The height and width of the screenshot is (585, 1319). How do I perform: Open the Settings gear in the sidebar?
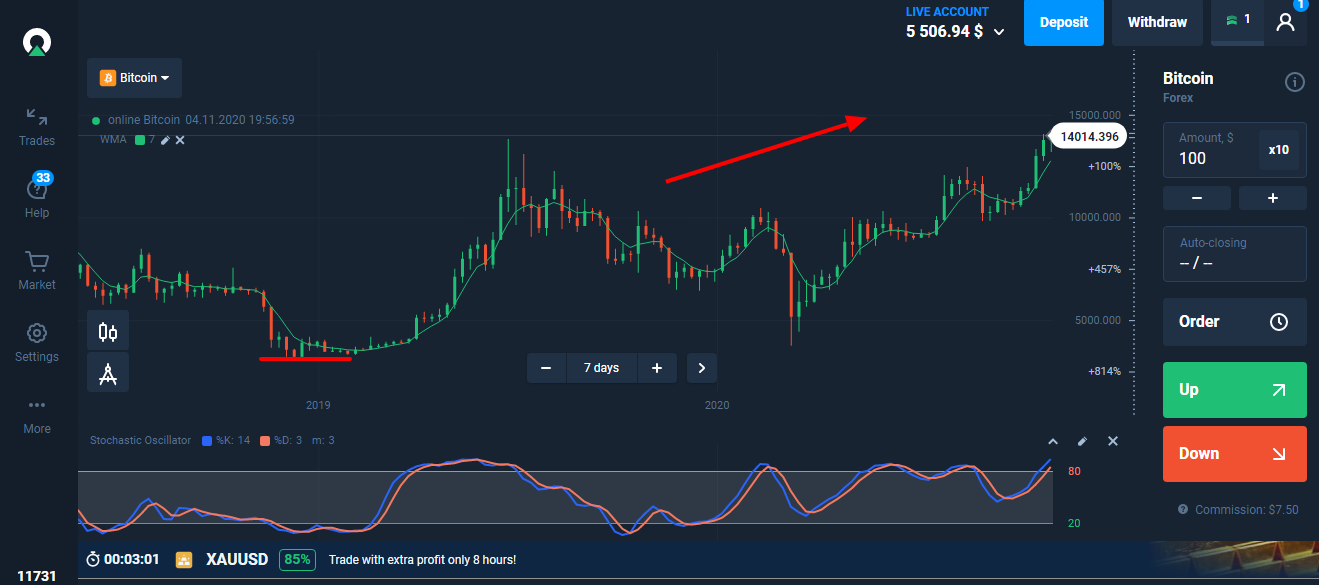(37, 333)
